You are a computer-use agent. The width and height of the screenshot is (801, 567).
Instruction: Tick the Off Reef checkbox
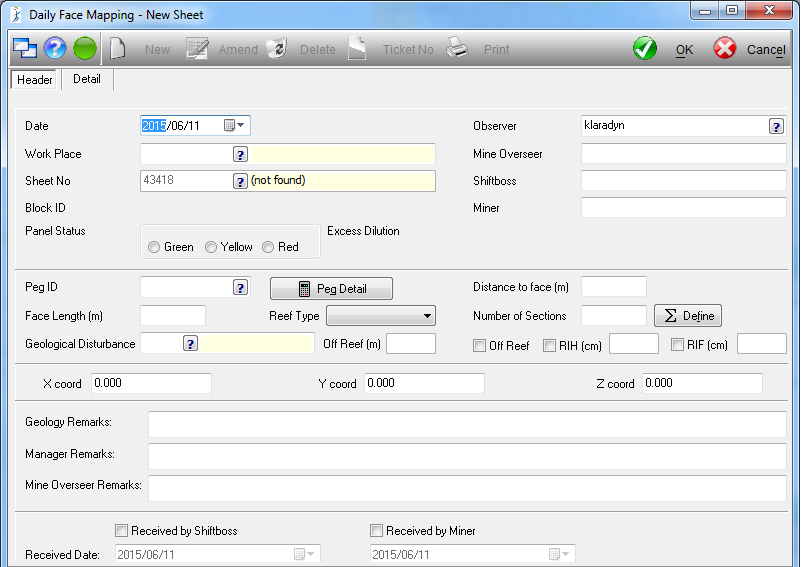click(480, 346)
